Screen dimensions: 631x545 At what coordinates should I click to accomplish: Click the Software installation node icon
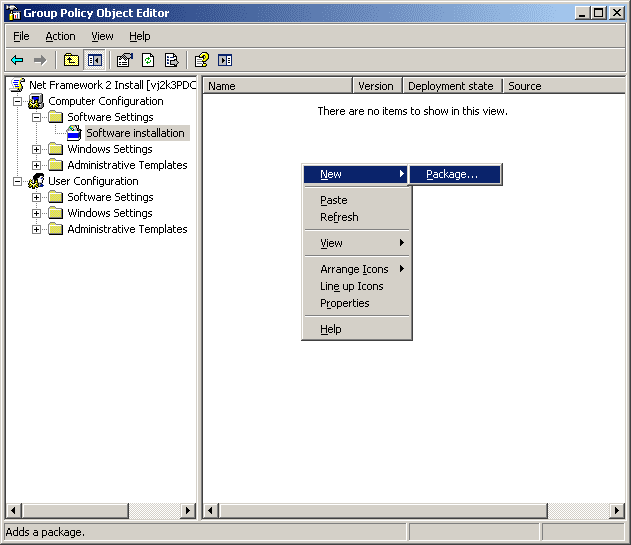click(x=74, y=133)
